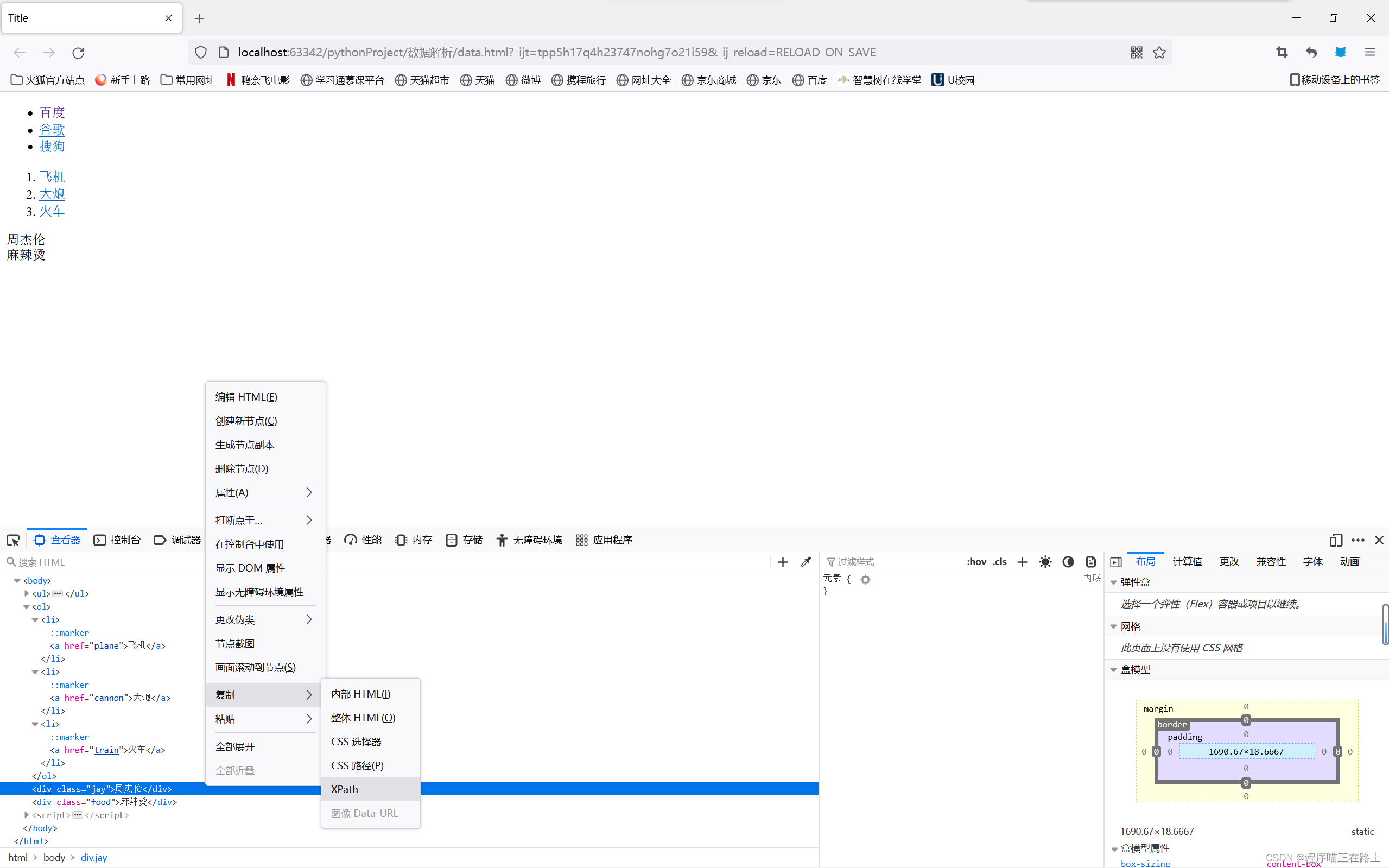This screenshot has width=1389, height=868.
Task: Collapse the Grid (网格) section
Action: click(x=1113, y=626)
